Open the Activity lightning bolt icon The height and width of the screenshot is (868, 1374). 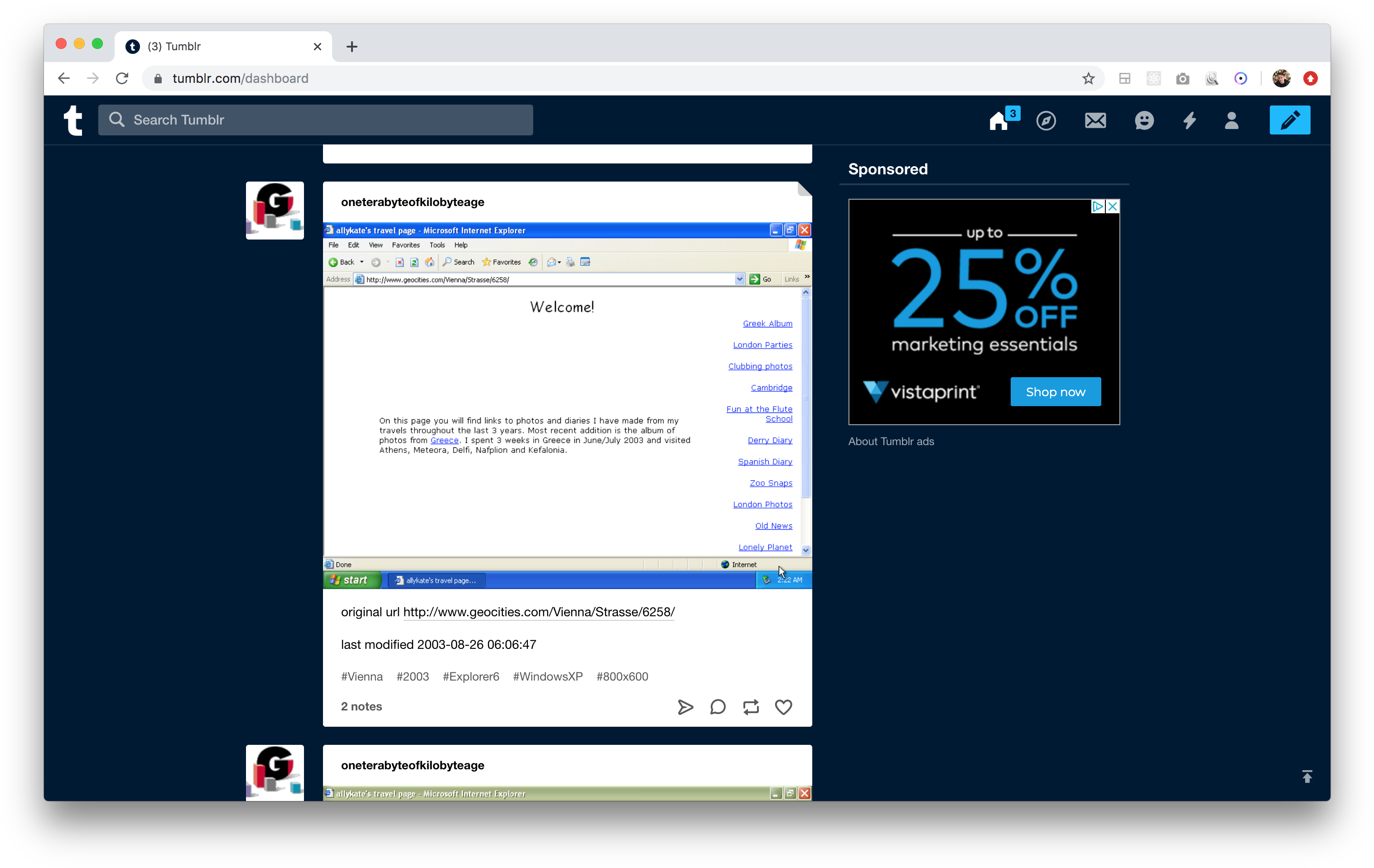coord(1189,120)
